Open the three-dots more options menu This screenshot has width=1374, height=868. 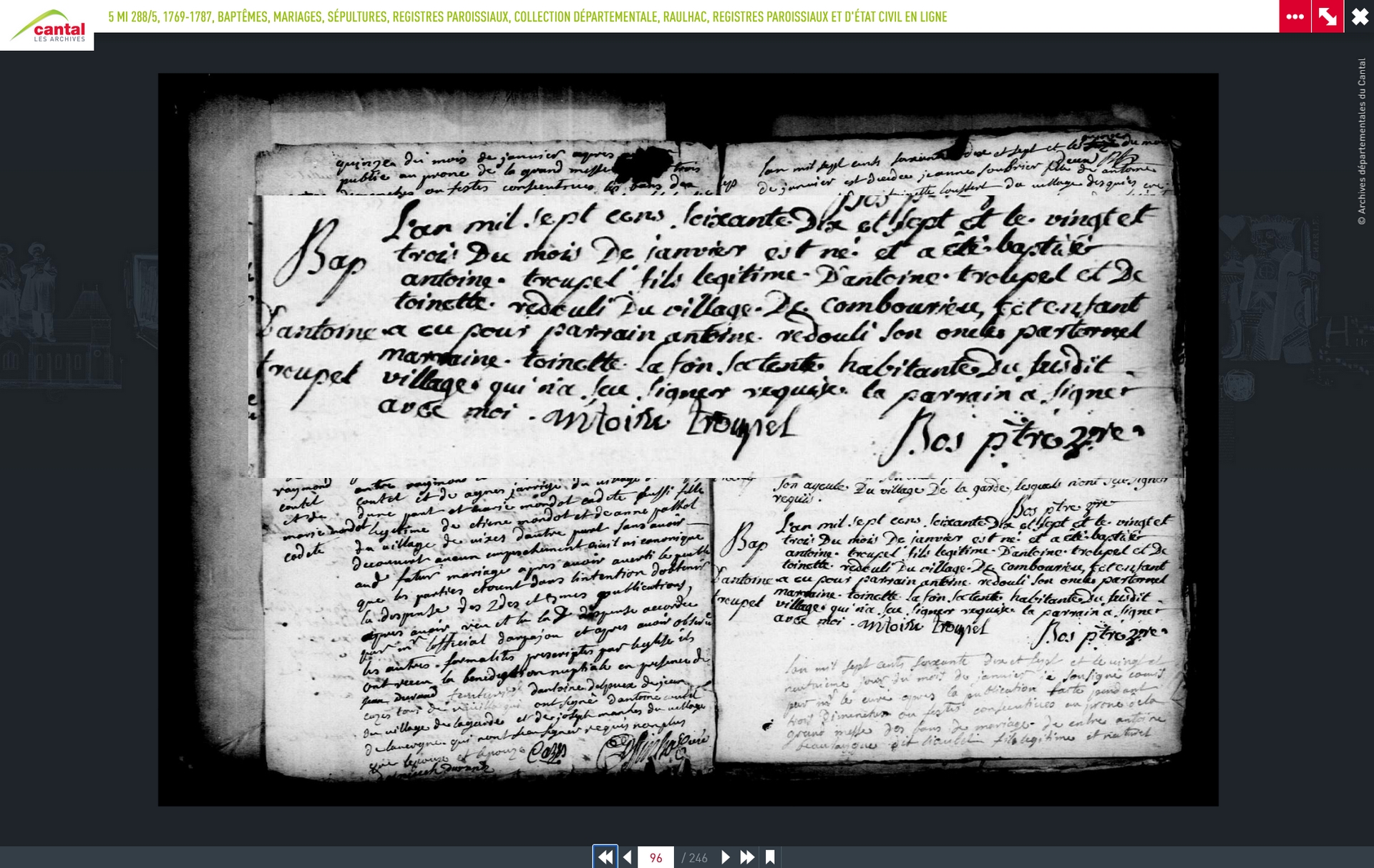1295,16
